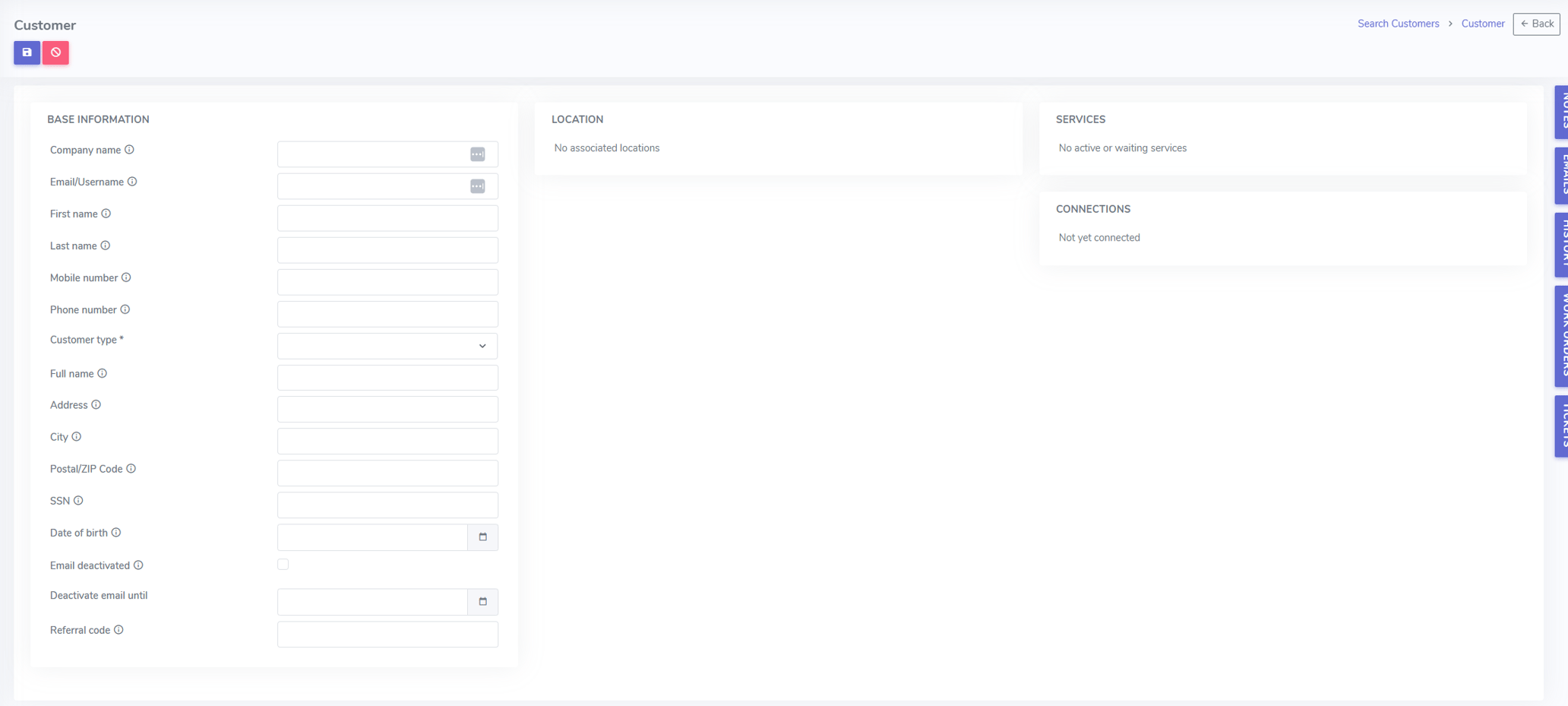The height and width of the screenshot is (706, 1568).
Task: Click inside the City input field
Action: click(x=387, y=441)
